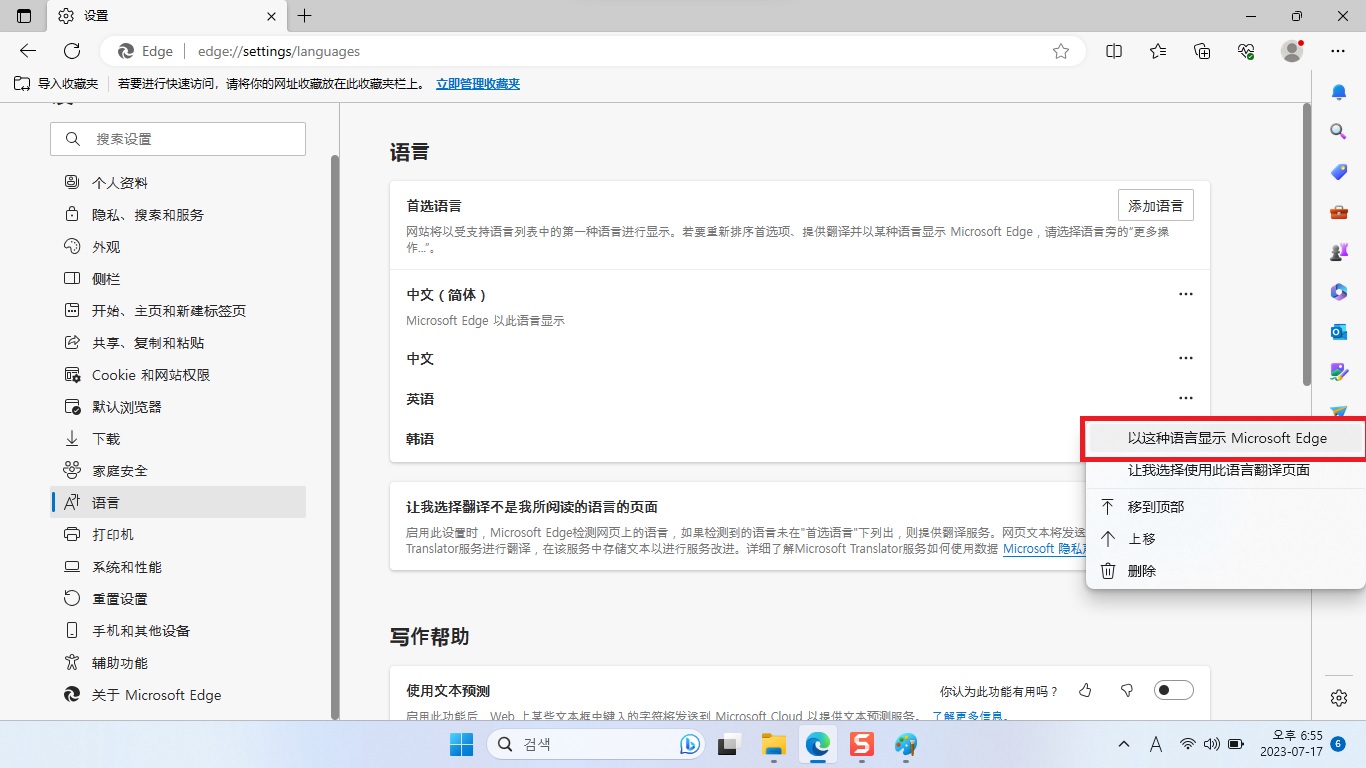Open sidebar settings gear icon
The image size is (1366, 768).
(1339, 698)
